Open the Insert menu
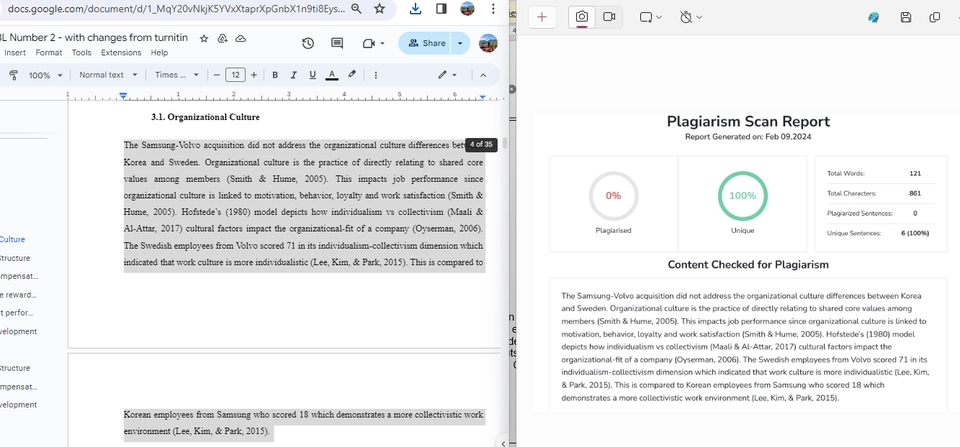The image size is (960, 447). (x=15, y=53)
